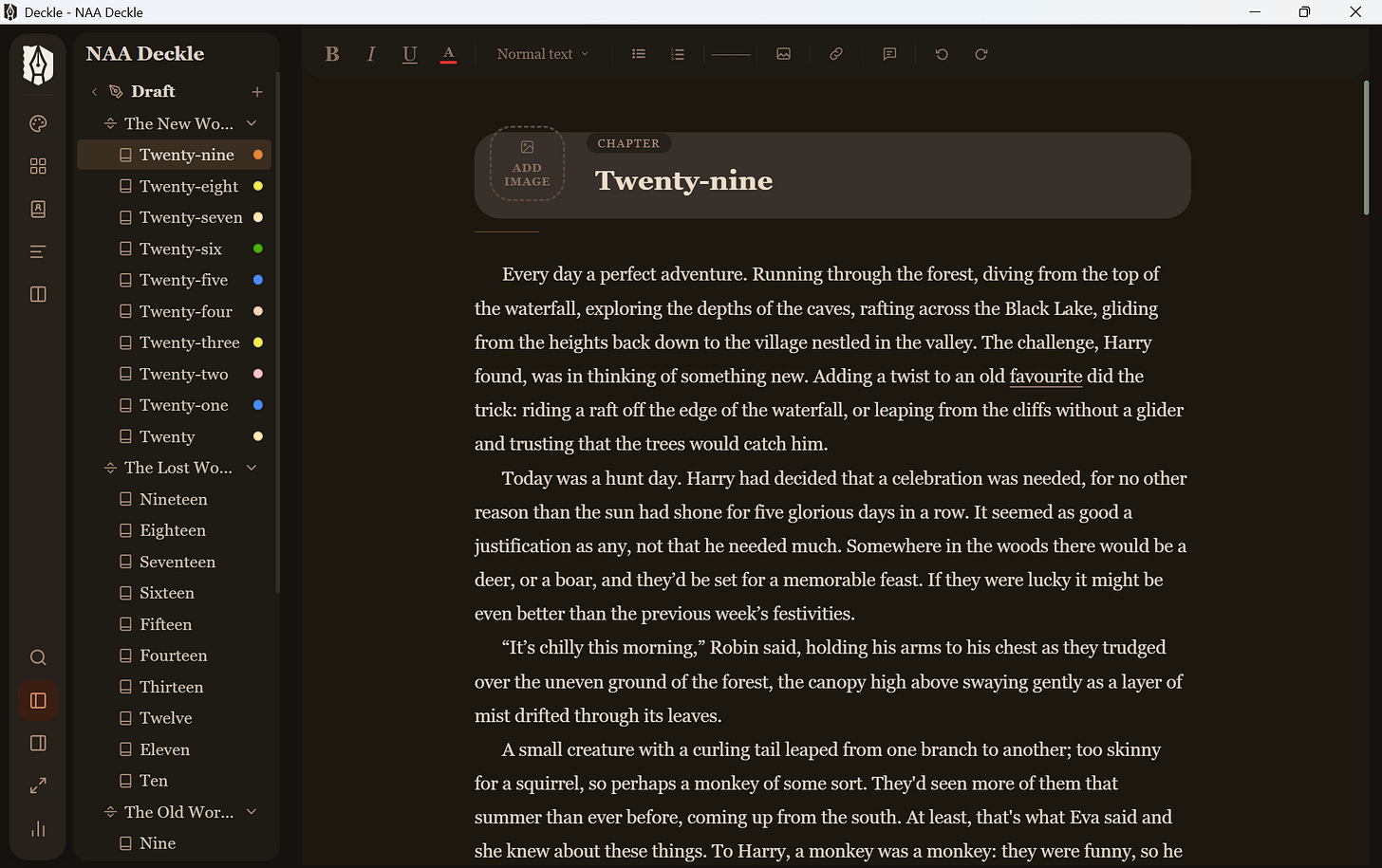Image resolution: width=1382 pixels, height=868 pixels.
Task: Click the underlined word favourite
Action: pyautogui.click(x=1046, y=376)
